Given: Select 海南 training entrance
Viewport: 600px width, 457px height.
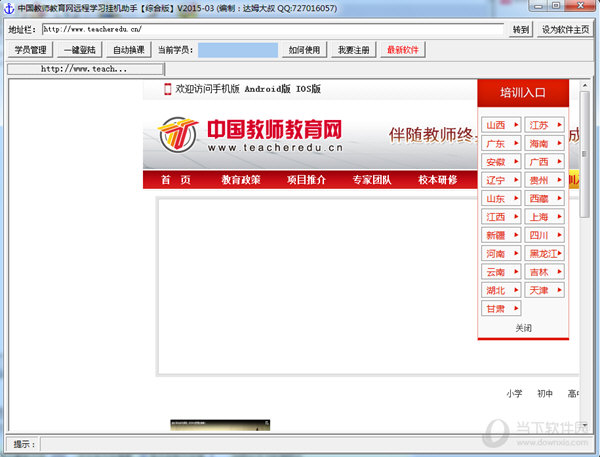Looking at the screenshot, I should click(545, 143).
